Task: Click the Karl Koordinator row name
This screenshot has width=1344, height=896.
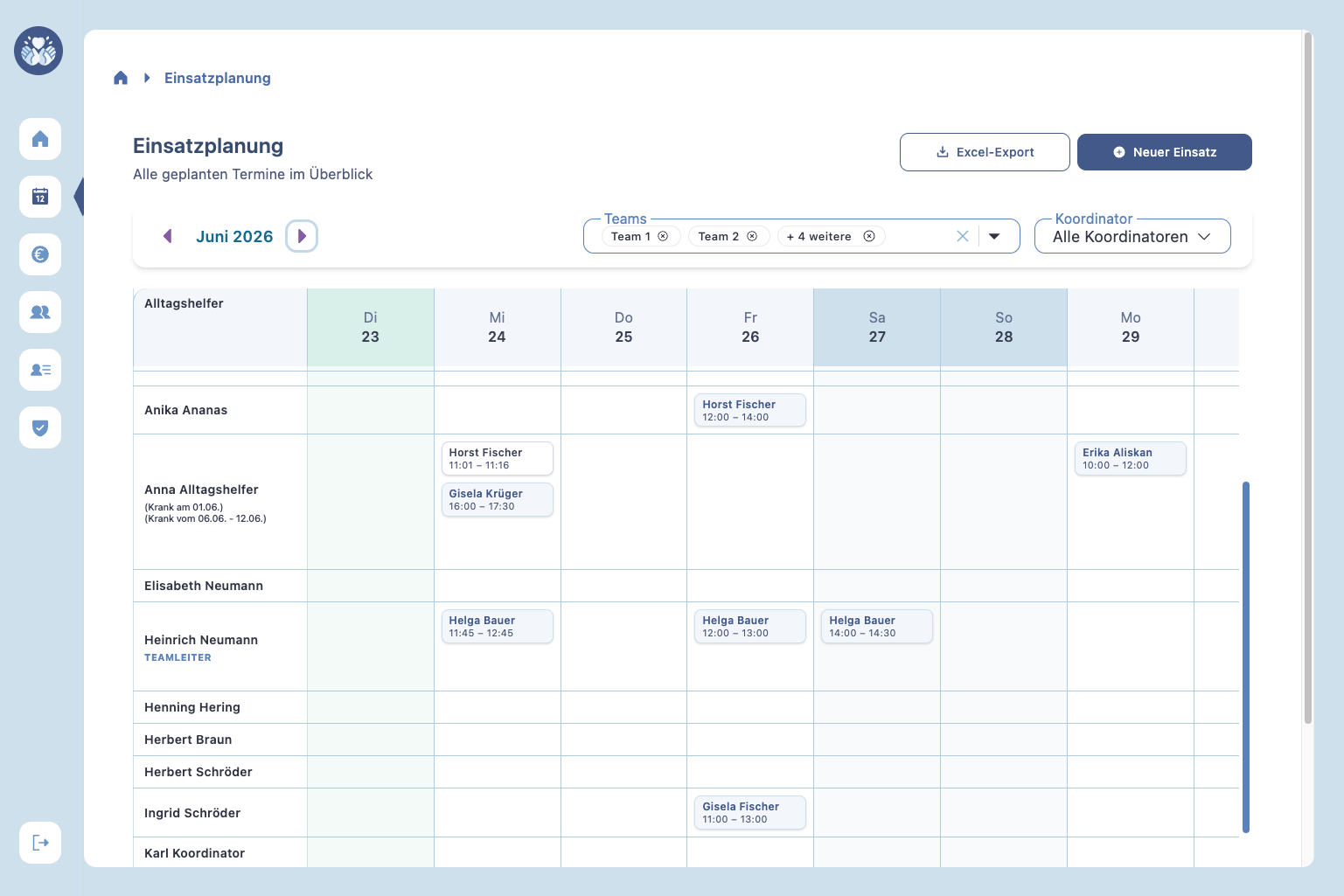Action: (x=194, y=853)
